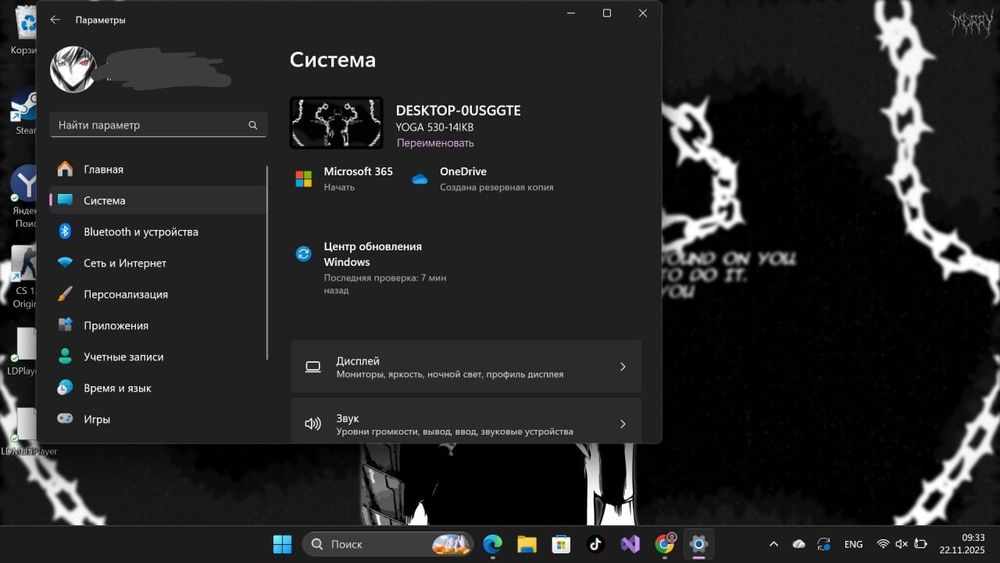The width and height of the screenshot is (1000, 563).
Task: Close the Параметры window
Action: click(x=643, y=13)
